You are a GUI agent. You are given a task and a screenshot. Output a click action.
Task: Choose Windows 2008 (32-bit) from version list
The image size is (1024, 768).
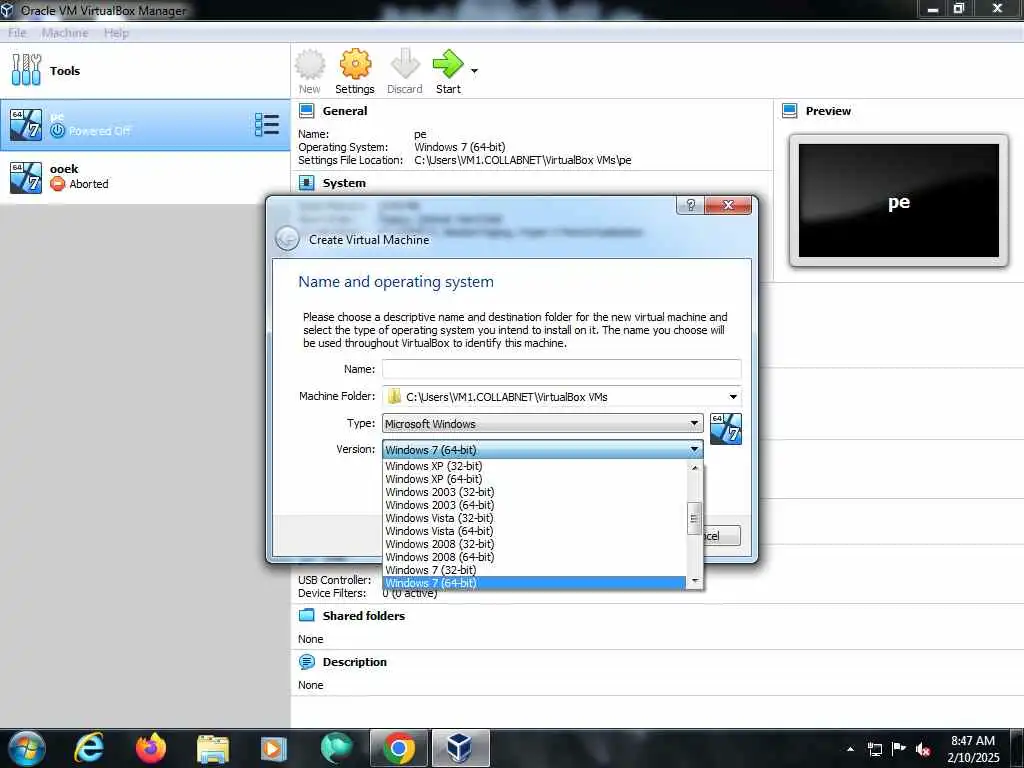point(534,544)
